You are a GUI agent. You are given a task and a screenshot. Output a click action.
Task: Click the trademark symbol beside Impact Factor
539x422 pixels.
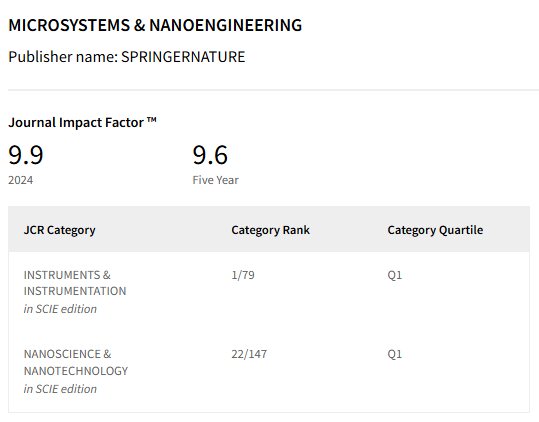click(x=152, y=120)
